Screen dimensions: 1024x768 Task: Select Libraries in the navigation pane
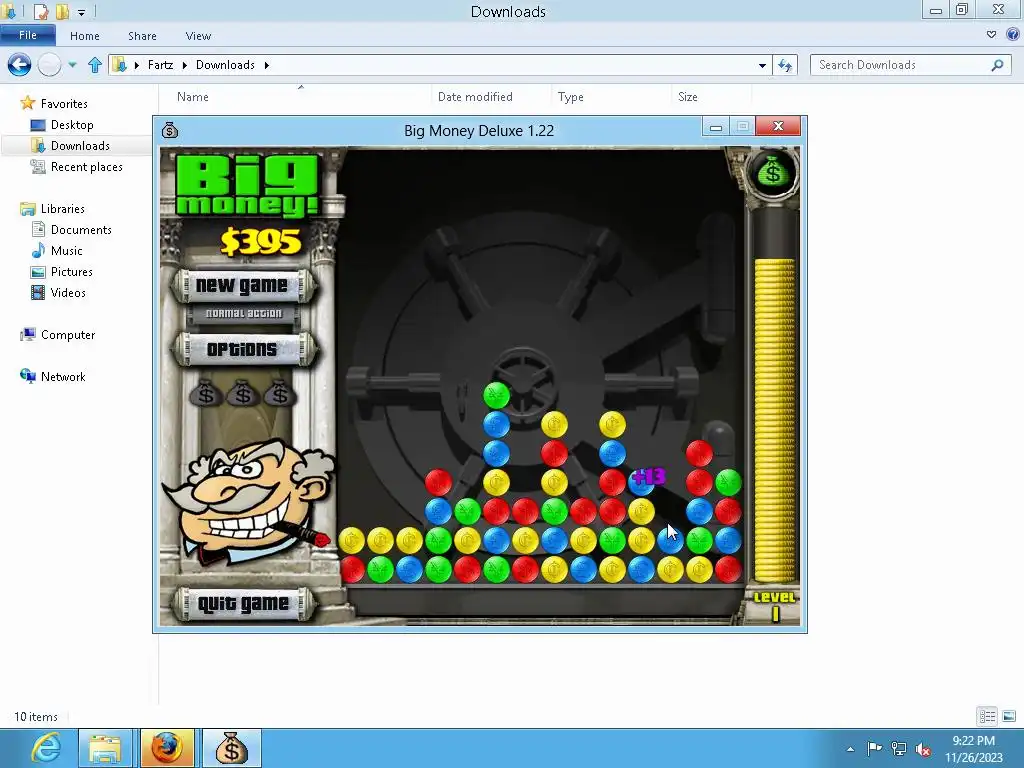click(x=62, y=209)
